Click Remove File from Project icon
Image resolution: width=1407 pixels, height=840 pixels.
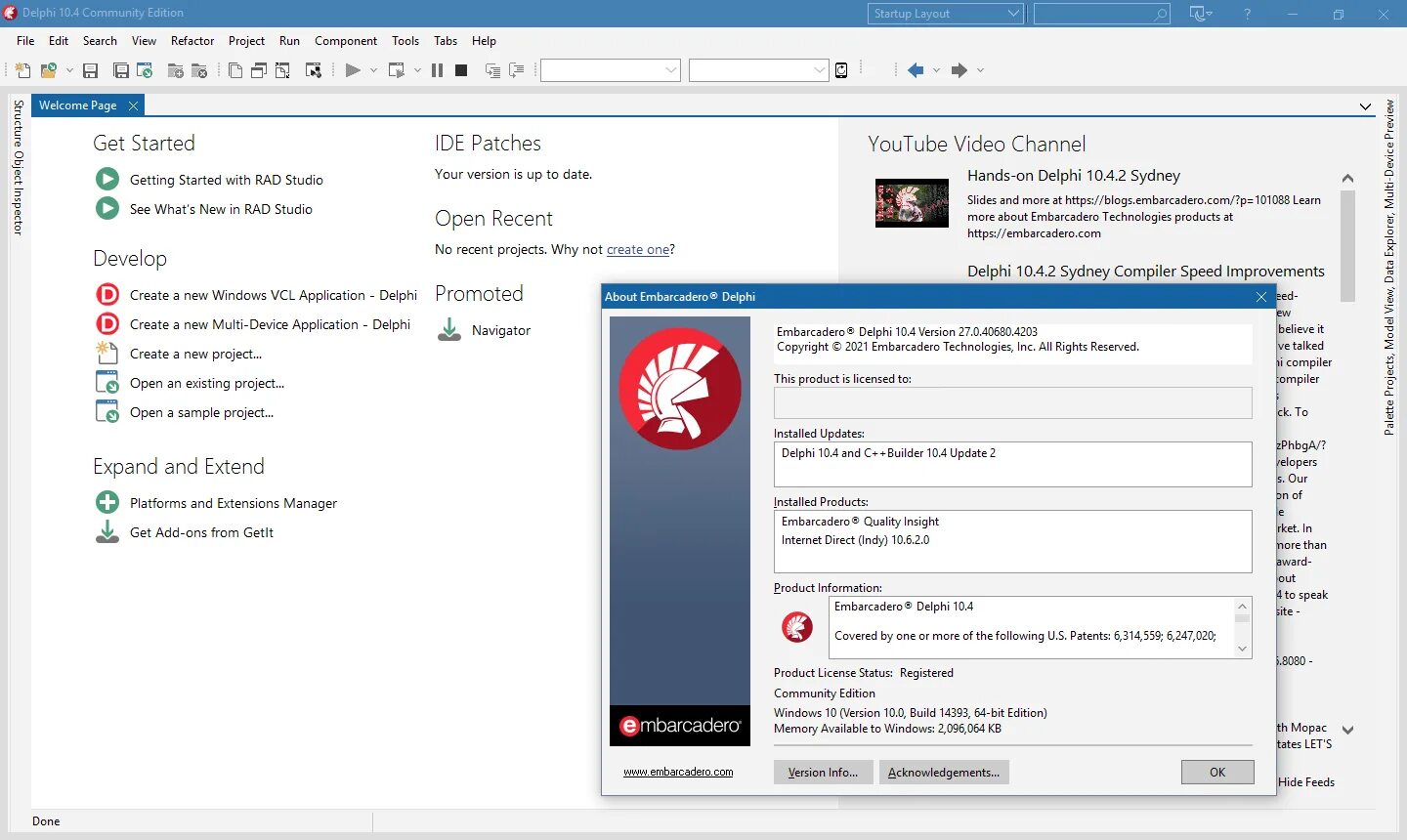point(199,70)
